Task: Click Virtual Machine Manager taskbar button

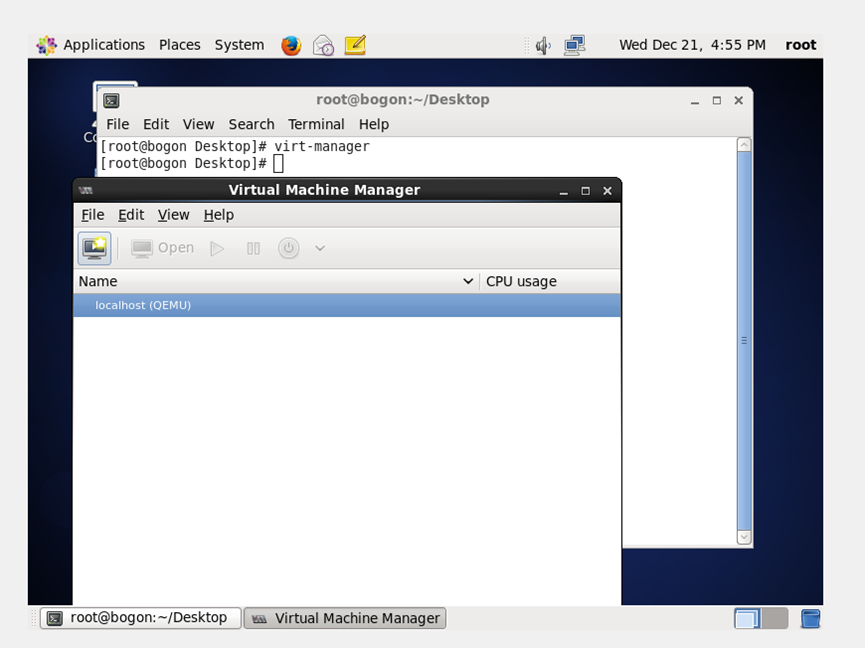Action: coord(345,618)
